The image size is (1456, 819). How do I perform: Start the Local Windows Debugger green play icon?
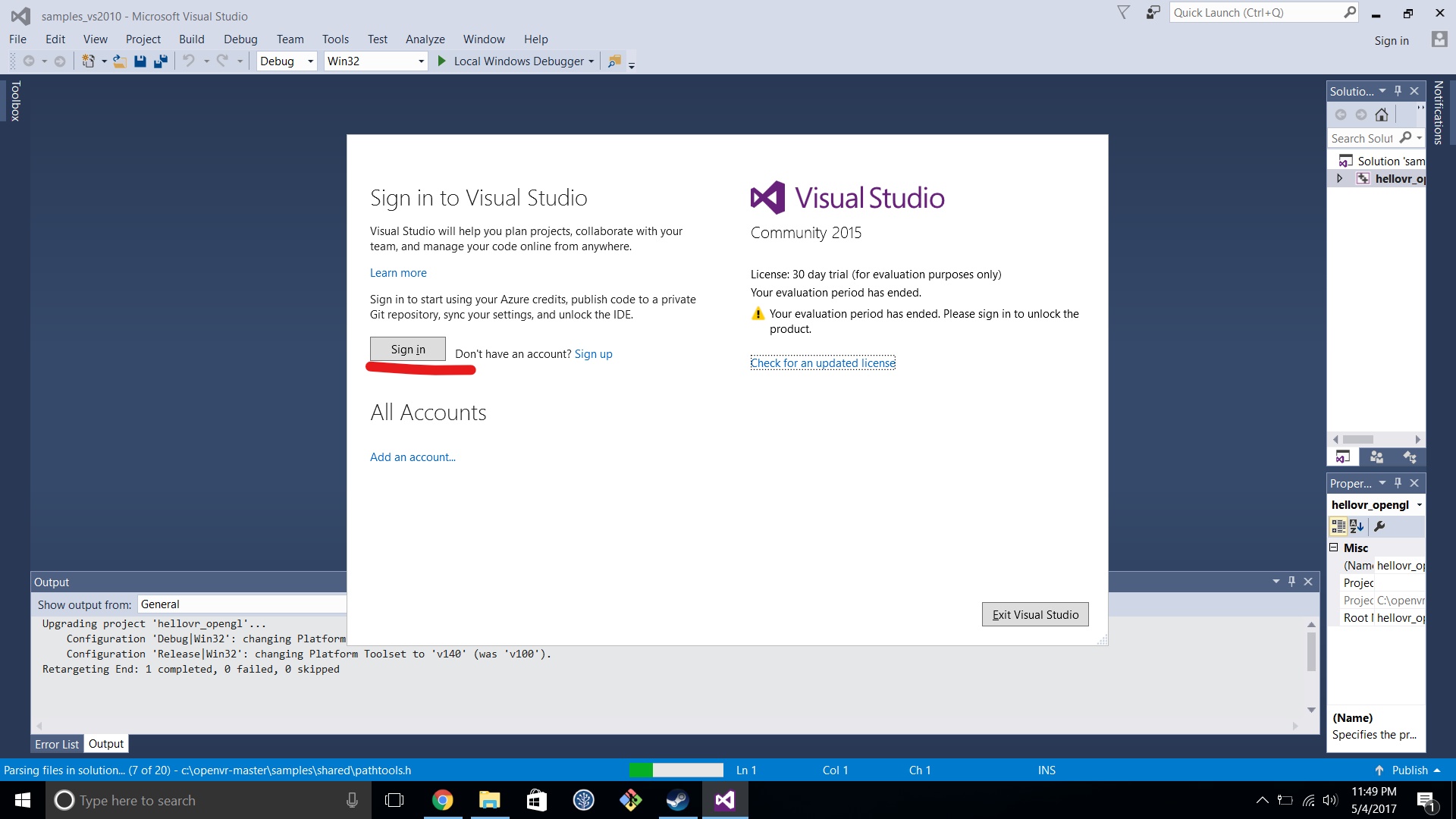click(442, 61)
